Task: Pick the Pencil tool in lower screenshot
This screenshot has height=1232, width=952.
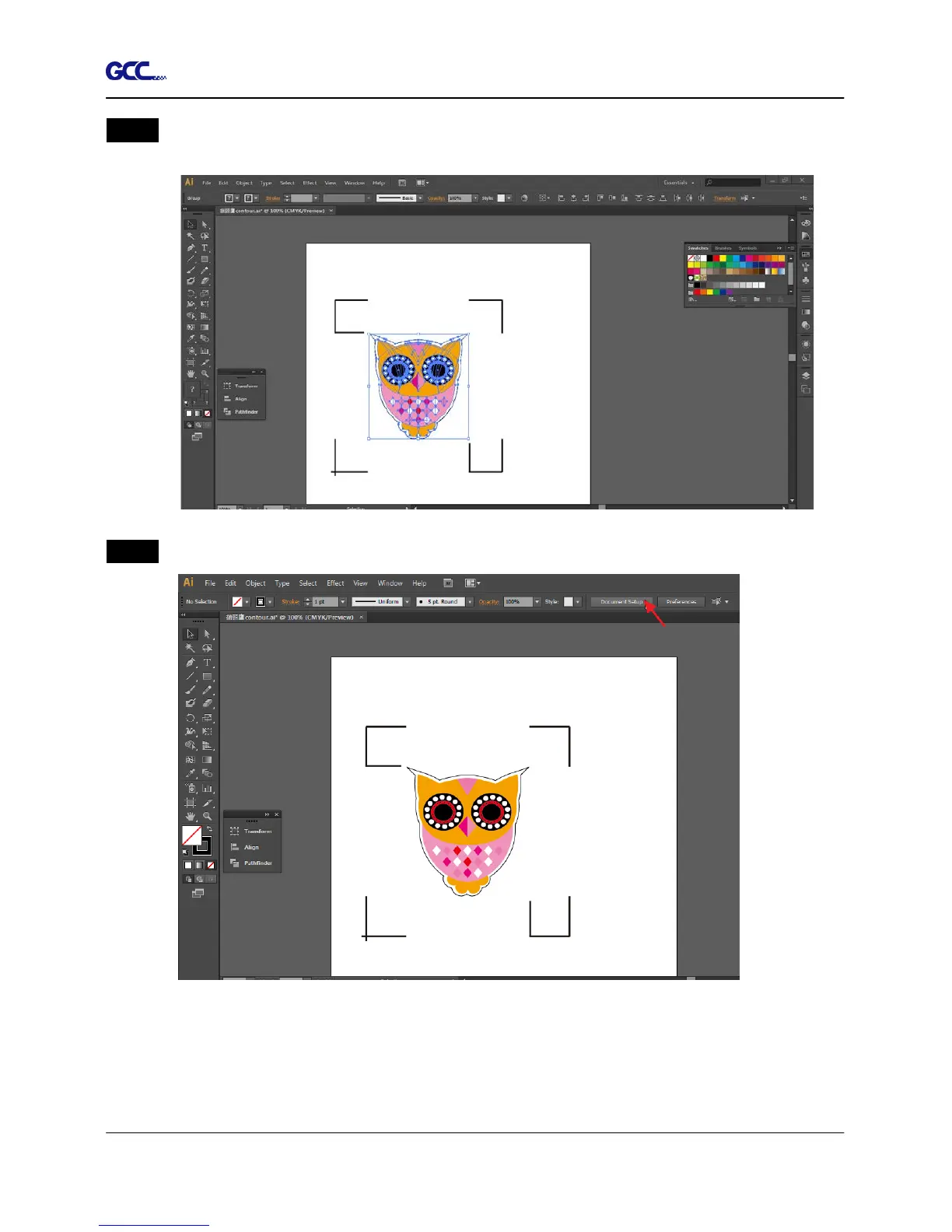Action: point(207,690)
